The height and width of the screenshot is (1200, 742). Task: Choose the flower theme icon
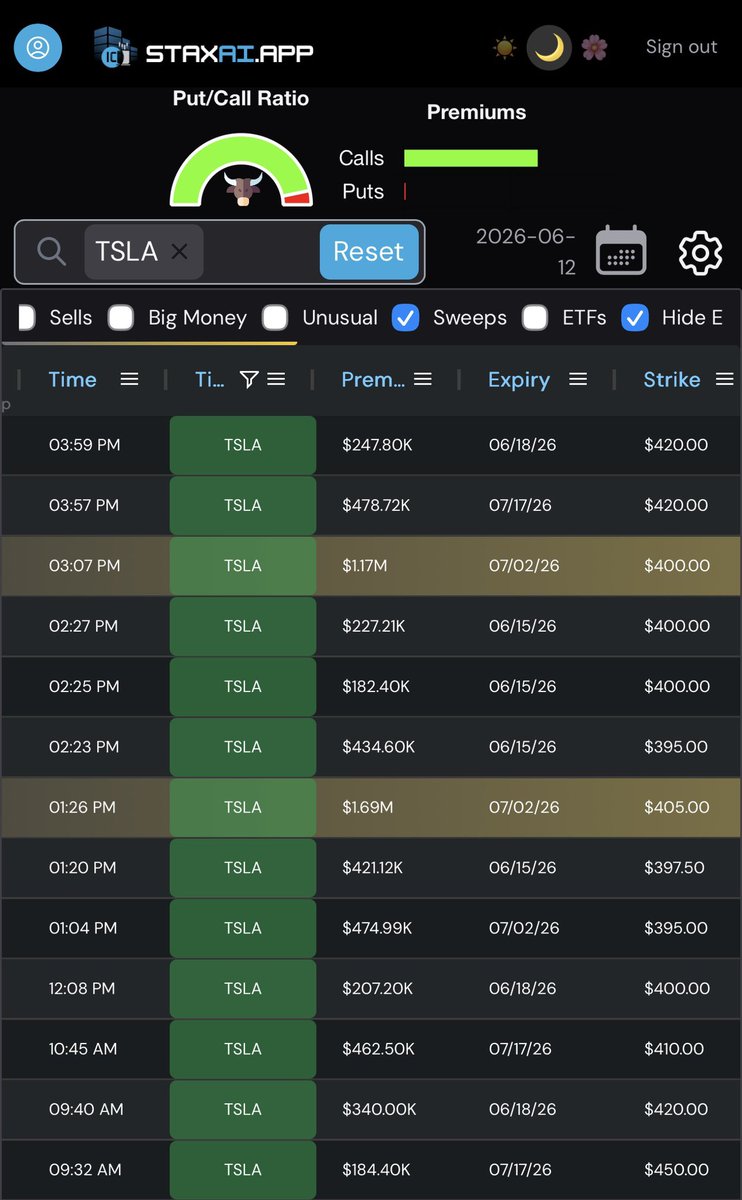(594, 48)
